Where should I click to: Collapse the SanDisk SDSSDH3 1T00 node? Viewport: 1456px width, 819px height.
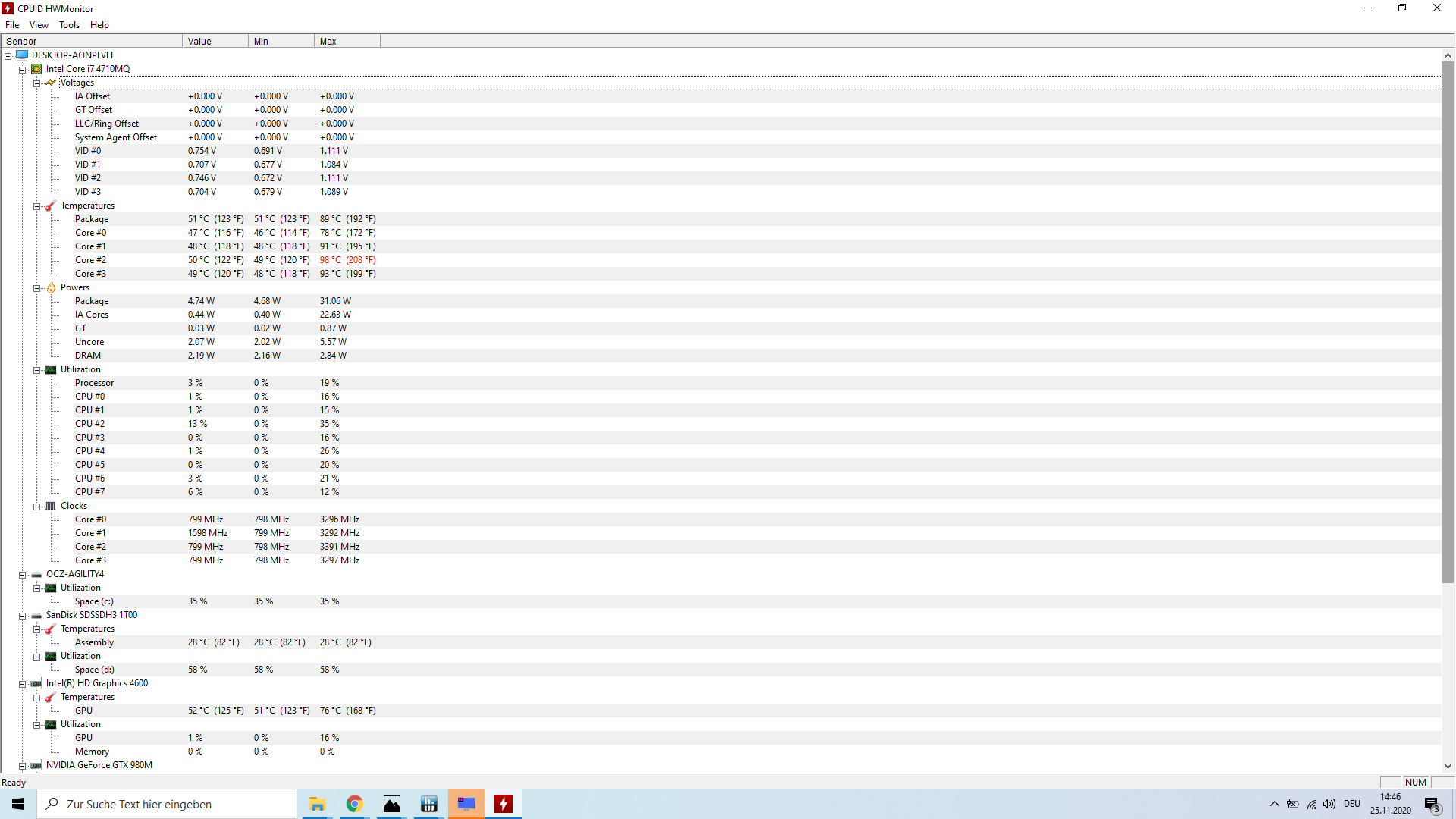tap(23, 616)
